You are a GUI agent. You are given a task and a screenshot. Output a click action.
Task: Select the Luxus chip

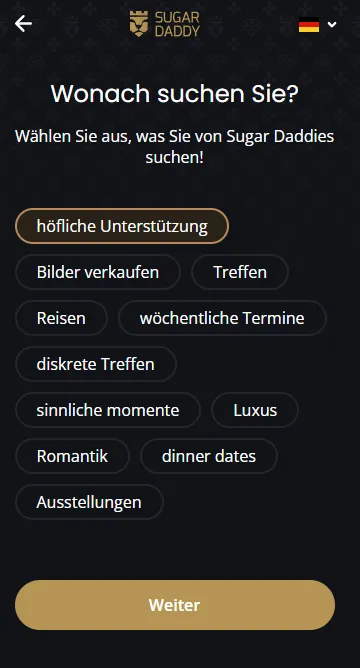(255, 410)
